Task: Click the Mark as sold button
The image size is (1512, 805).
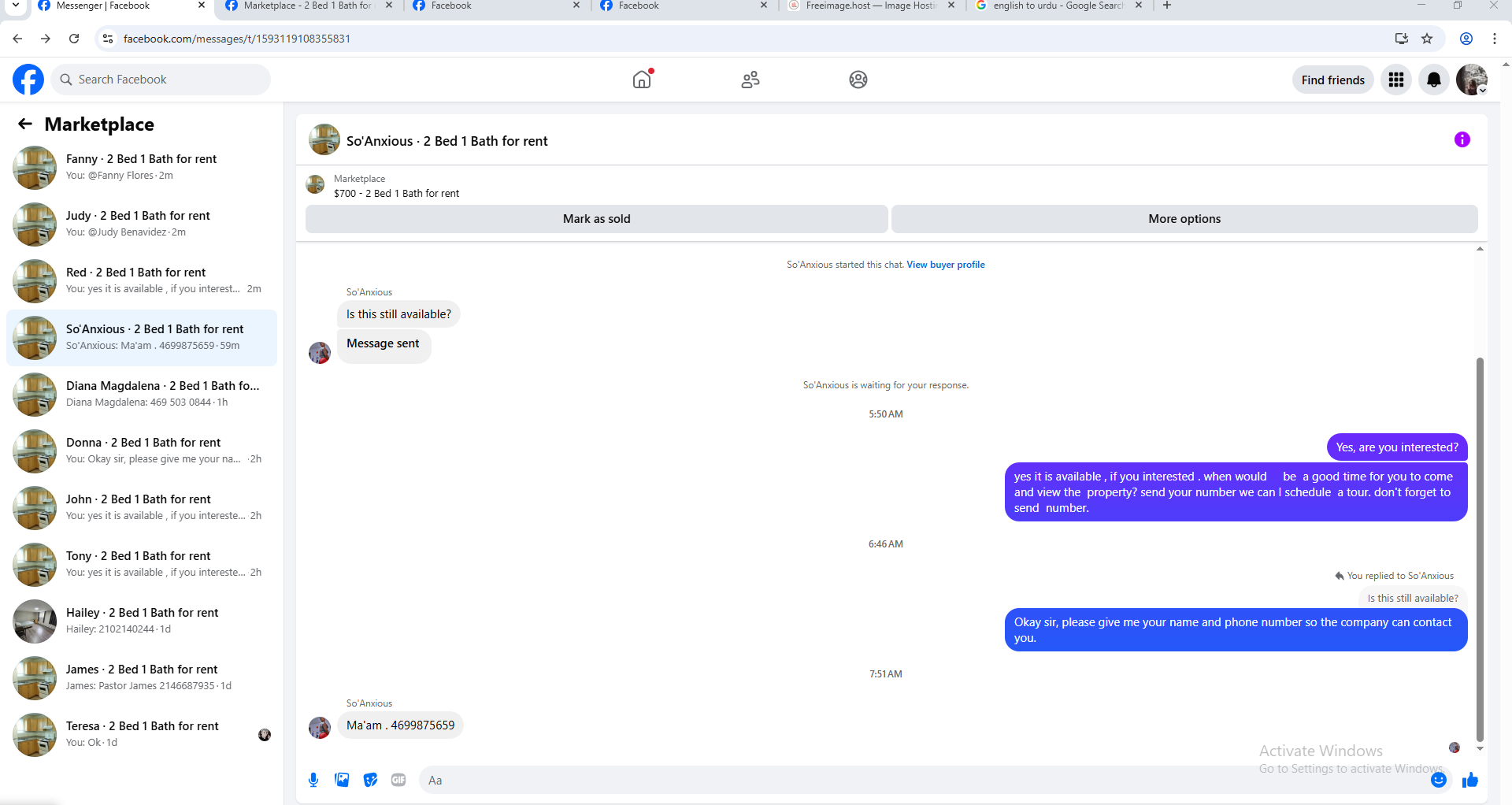Action: coord(597,219)
